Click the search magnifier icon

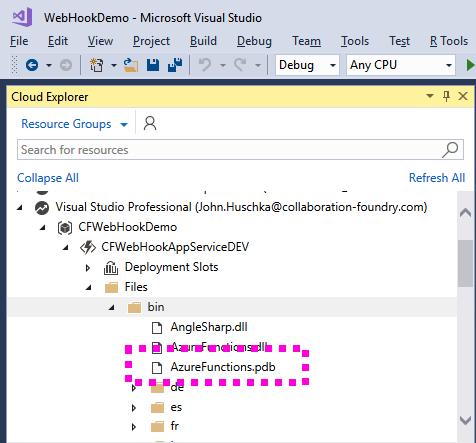[450, 150]
